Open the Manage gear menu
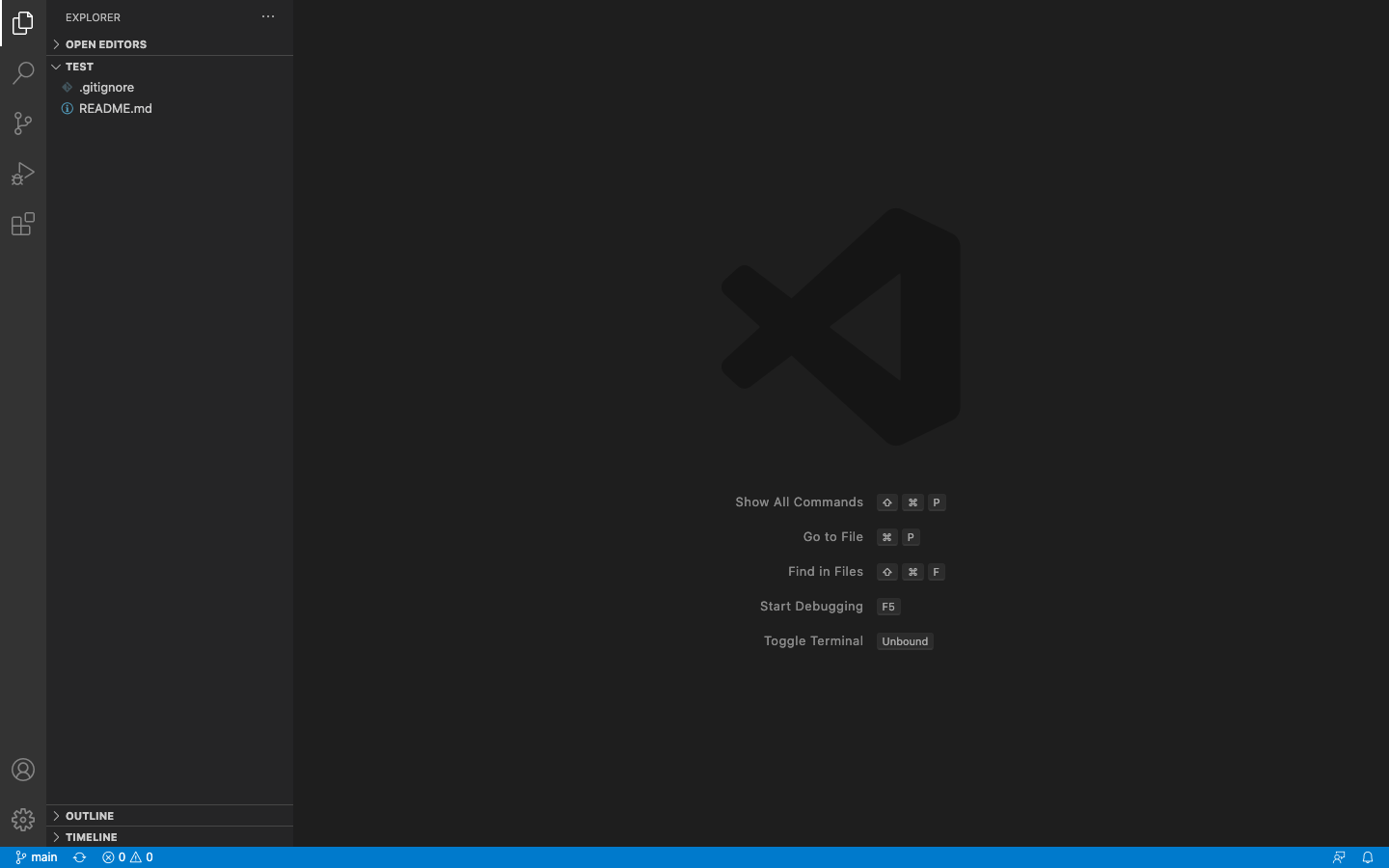The height and width of the screenshot is (868, 1389). click(x=23, y=820)
